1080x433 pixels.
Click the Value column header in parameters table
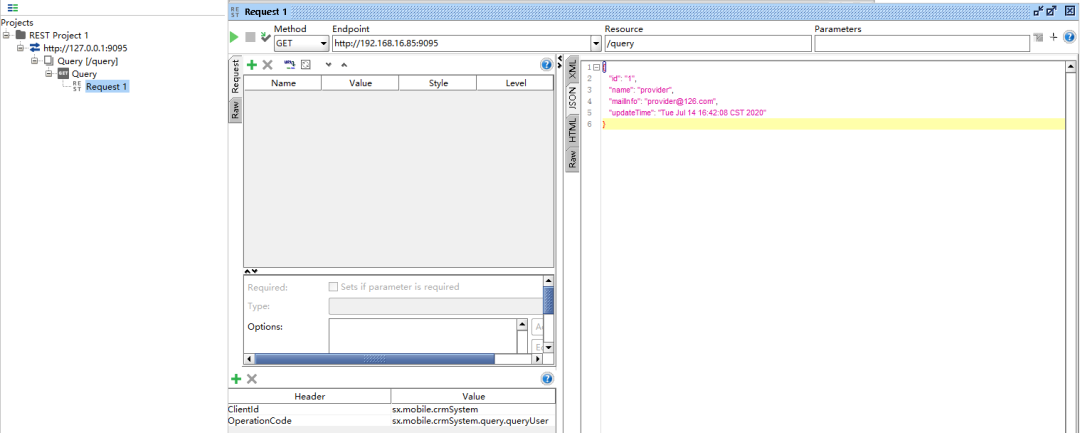360,83
